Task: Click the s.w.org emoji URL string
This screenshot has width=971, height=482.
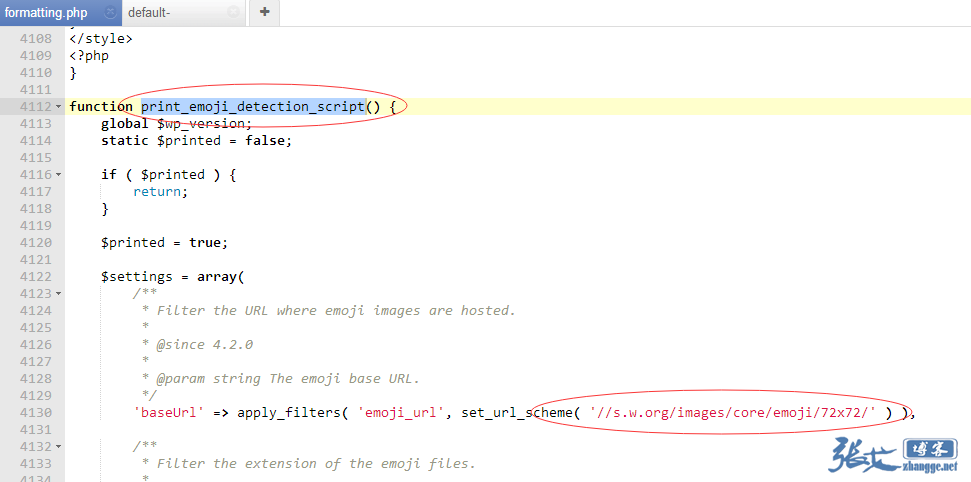Action: point(733,413)
